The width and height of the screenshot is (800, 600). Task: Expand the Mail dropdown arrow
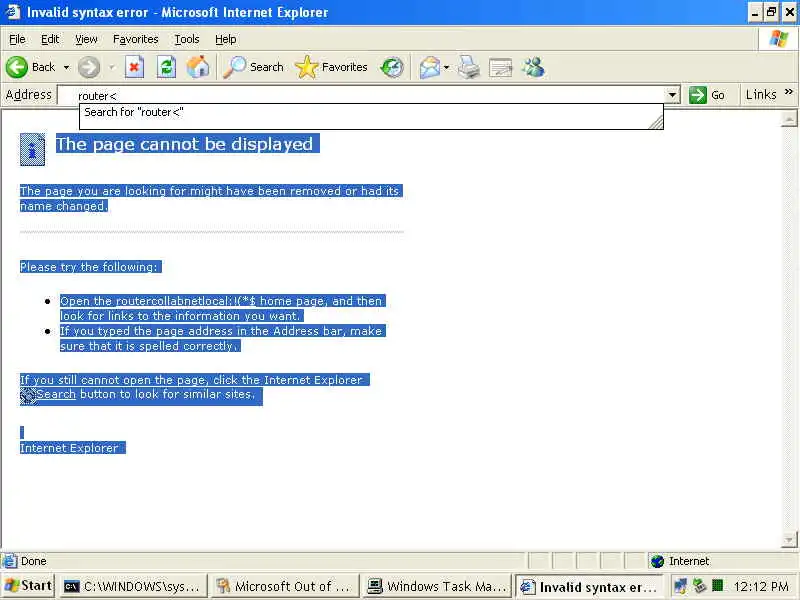coord(446,67)
